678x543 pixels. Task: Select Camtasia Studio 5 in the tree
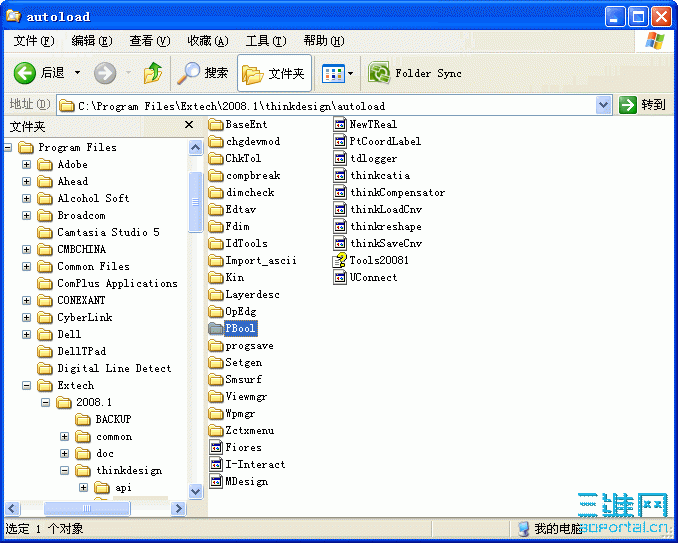[109, 233]
